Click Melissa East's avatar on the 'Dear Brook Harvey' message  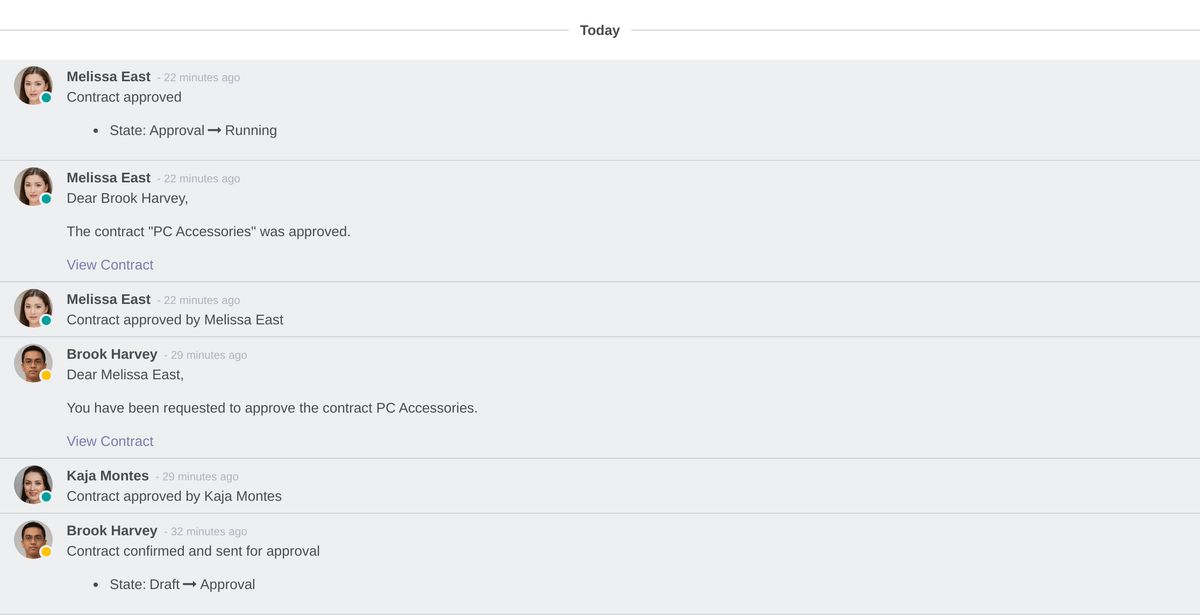click(33, 186)
